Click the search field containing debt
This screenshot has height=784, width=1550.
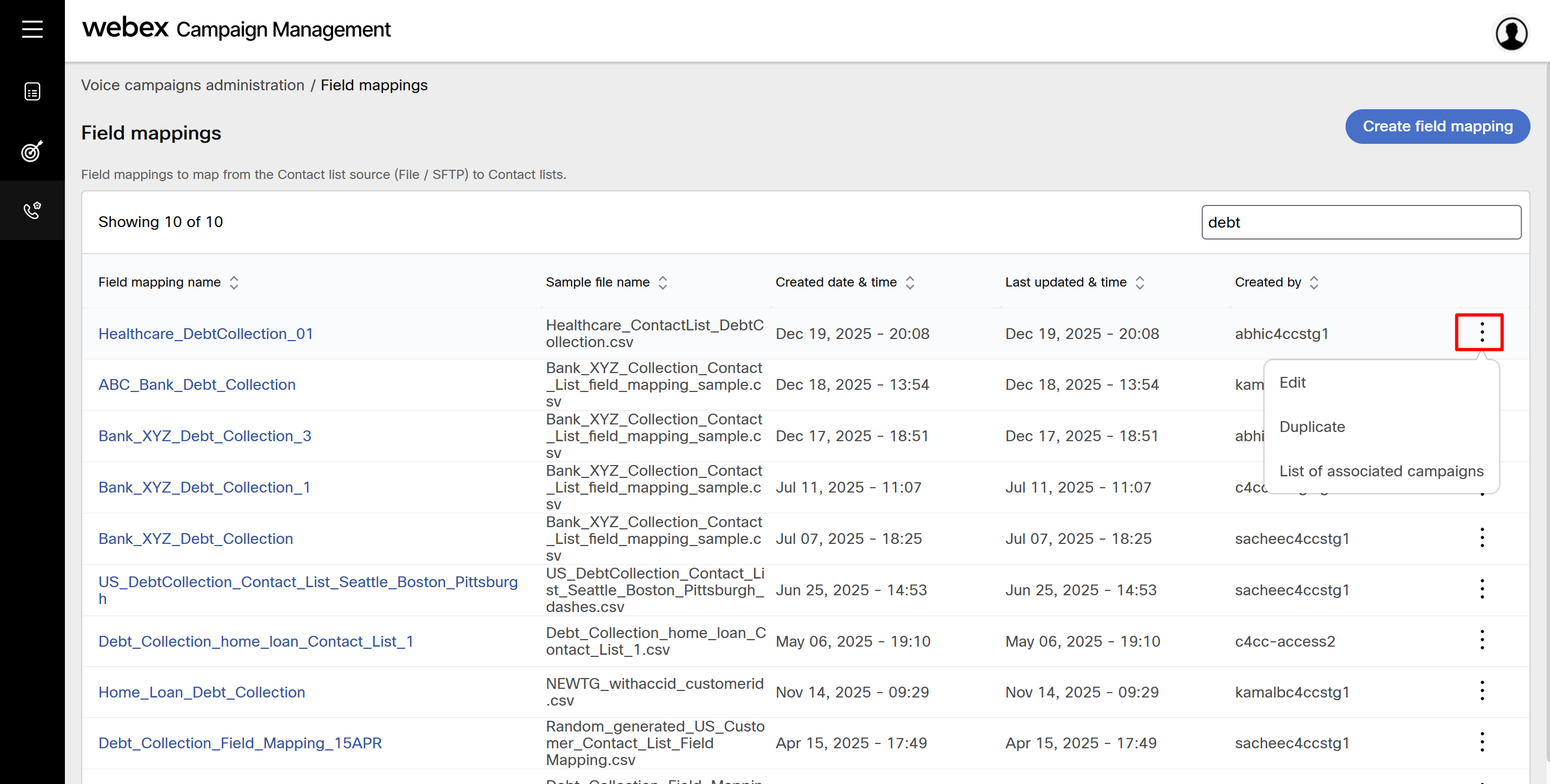[1361, 222]
